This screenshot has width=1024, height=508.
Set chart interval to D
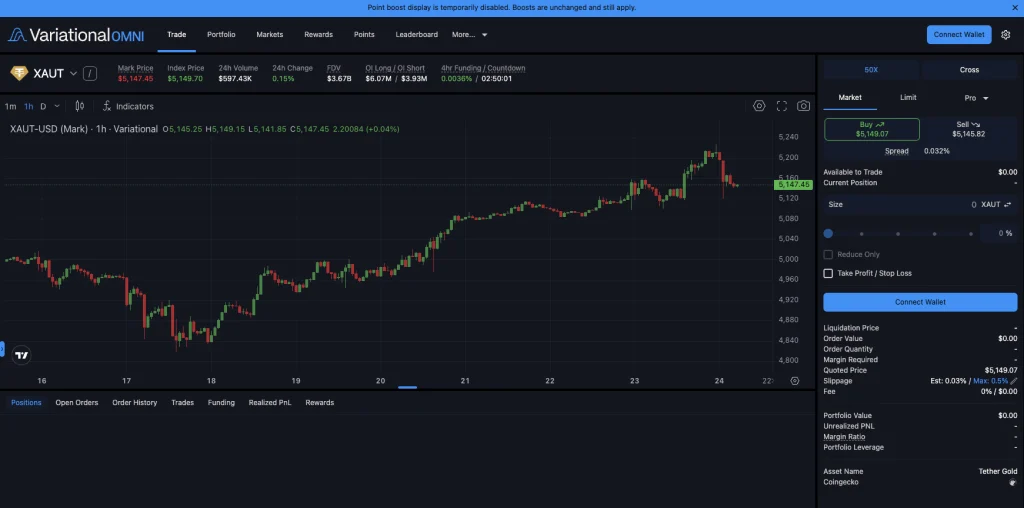tap(43, 106)
